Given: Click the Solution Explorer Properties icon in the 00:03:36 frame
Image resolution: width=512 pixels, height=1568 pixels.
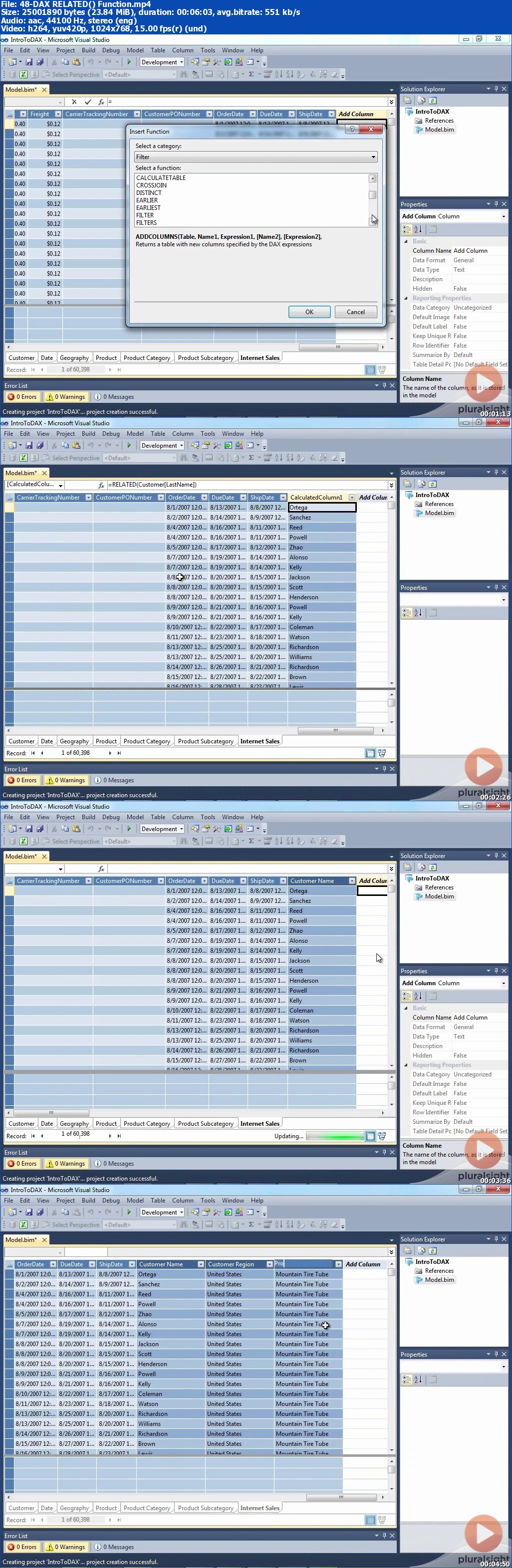Looking at the screenshot, I should [407, 868].
